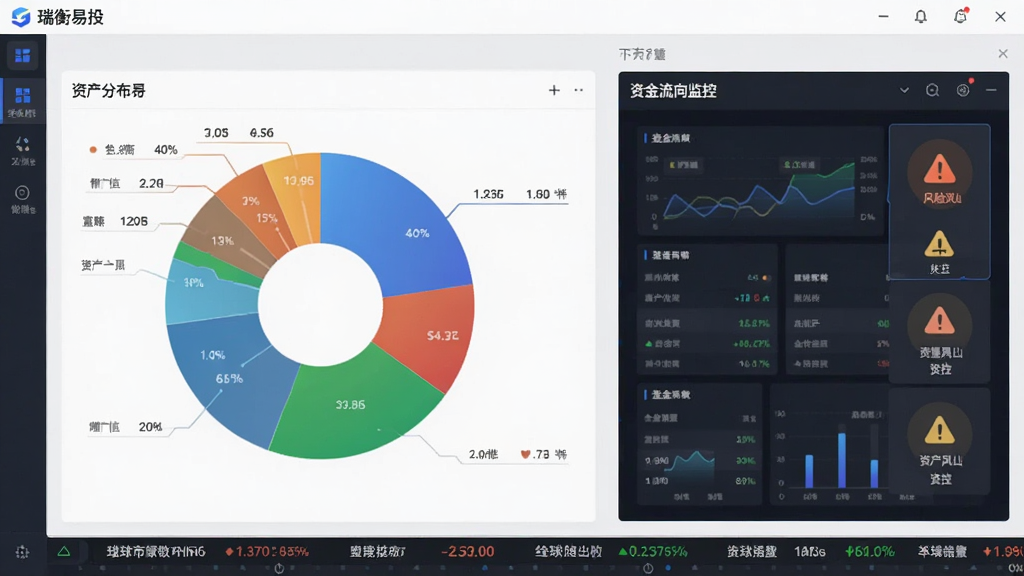Select the 13% brown donut slice

tap(222, 238)
